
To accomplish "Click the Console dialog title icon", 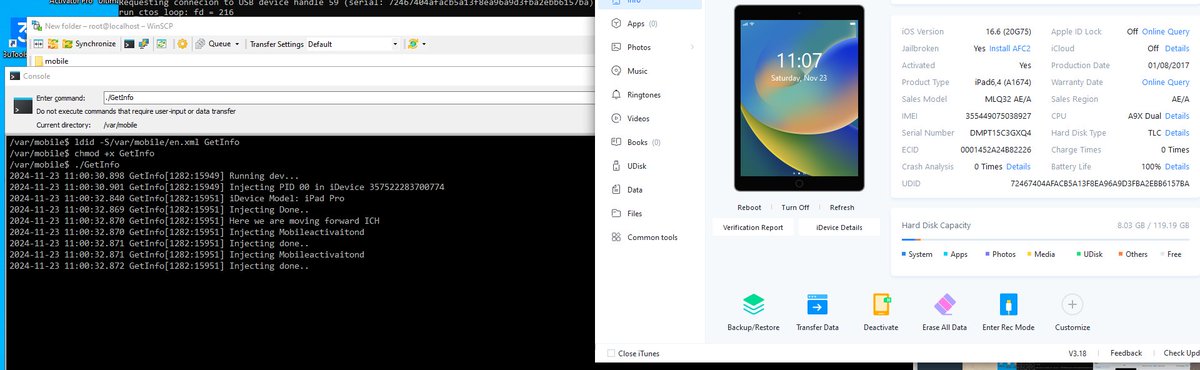I will (14, 76).
